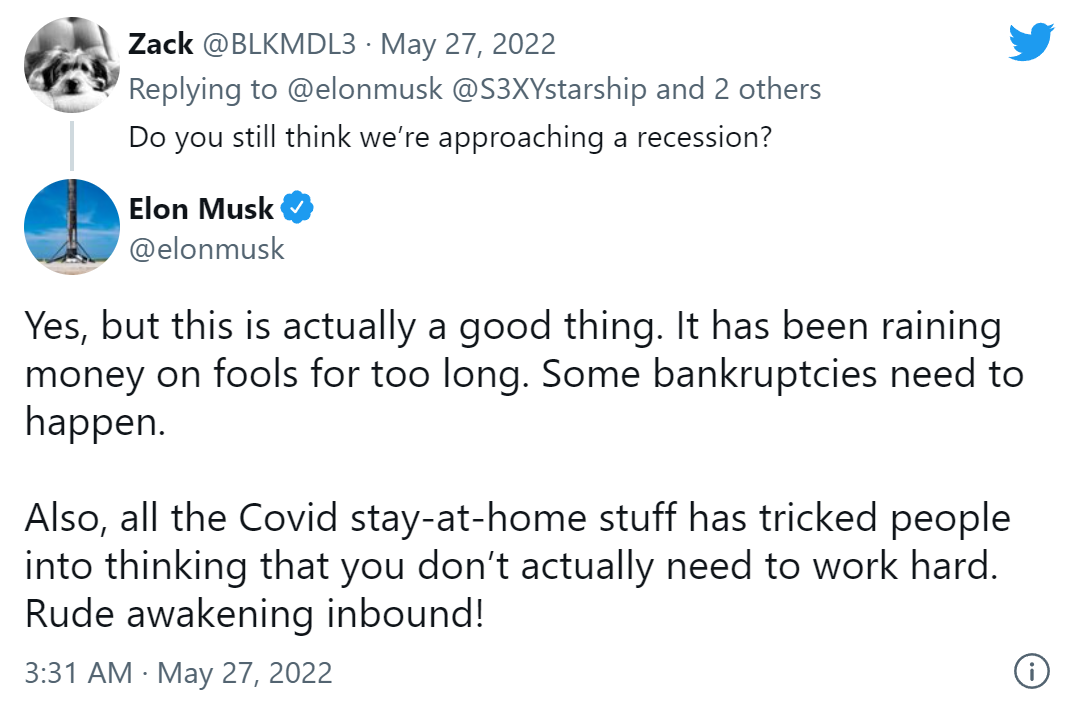Open Zack's dog profile picture

tap(72, 65)
